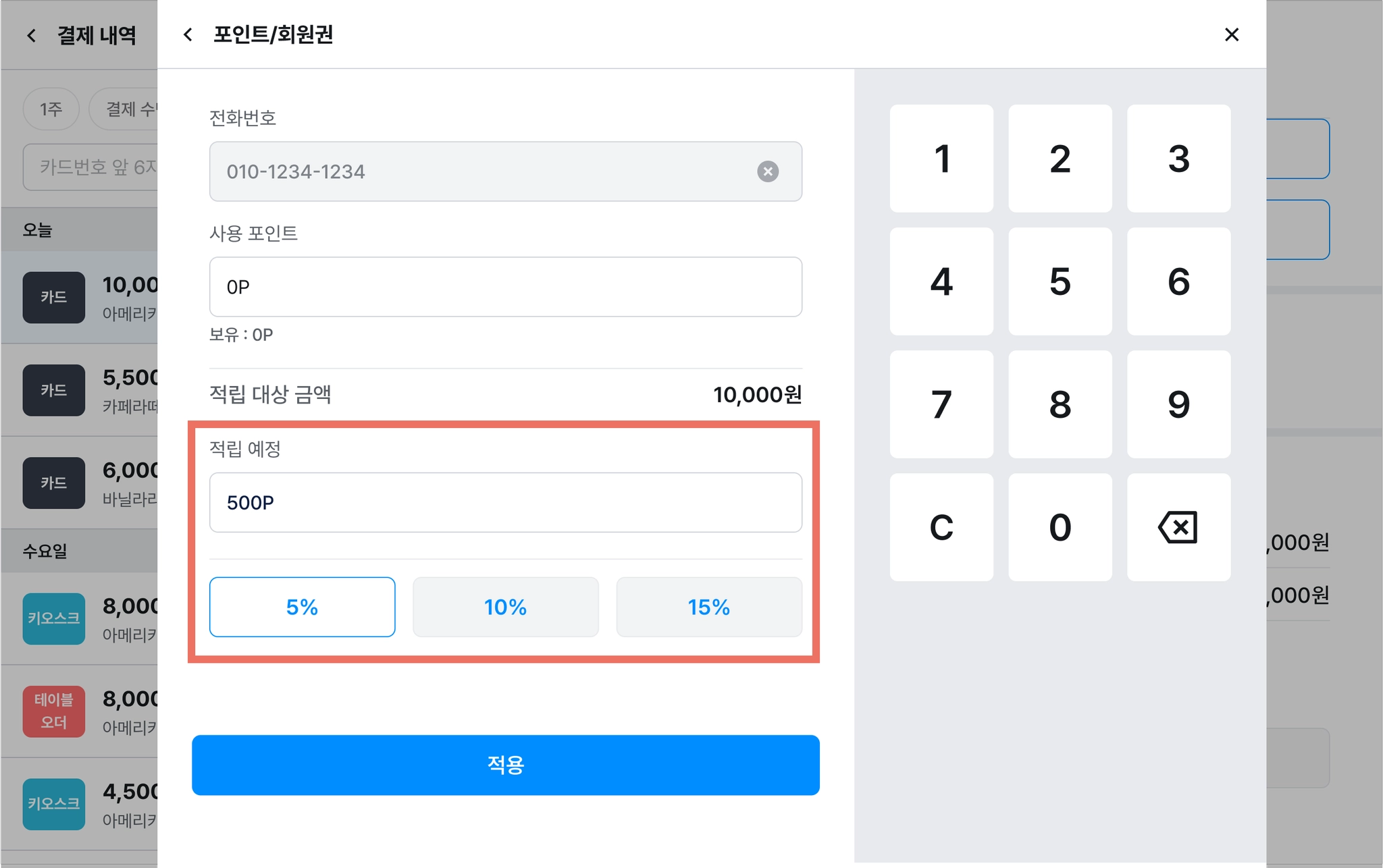Select the 5% accrual rate
Image resolution: width=1383 pixels, height=868 pixels.
pyautogui.click(x=302, y=607)
